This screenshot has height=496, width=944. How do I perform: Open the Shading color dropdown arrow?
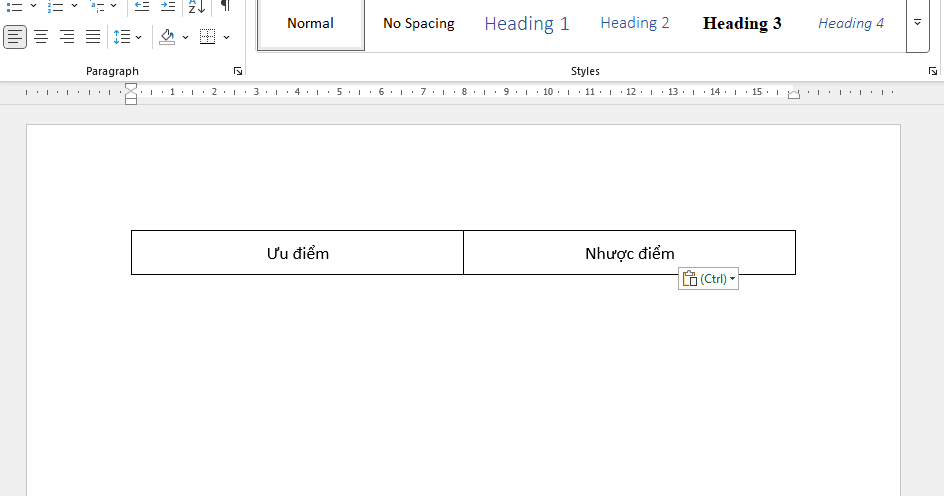[185, 37]
